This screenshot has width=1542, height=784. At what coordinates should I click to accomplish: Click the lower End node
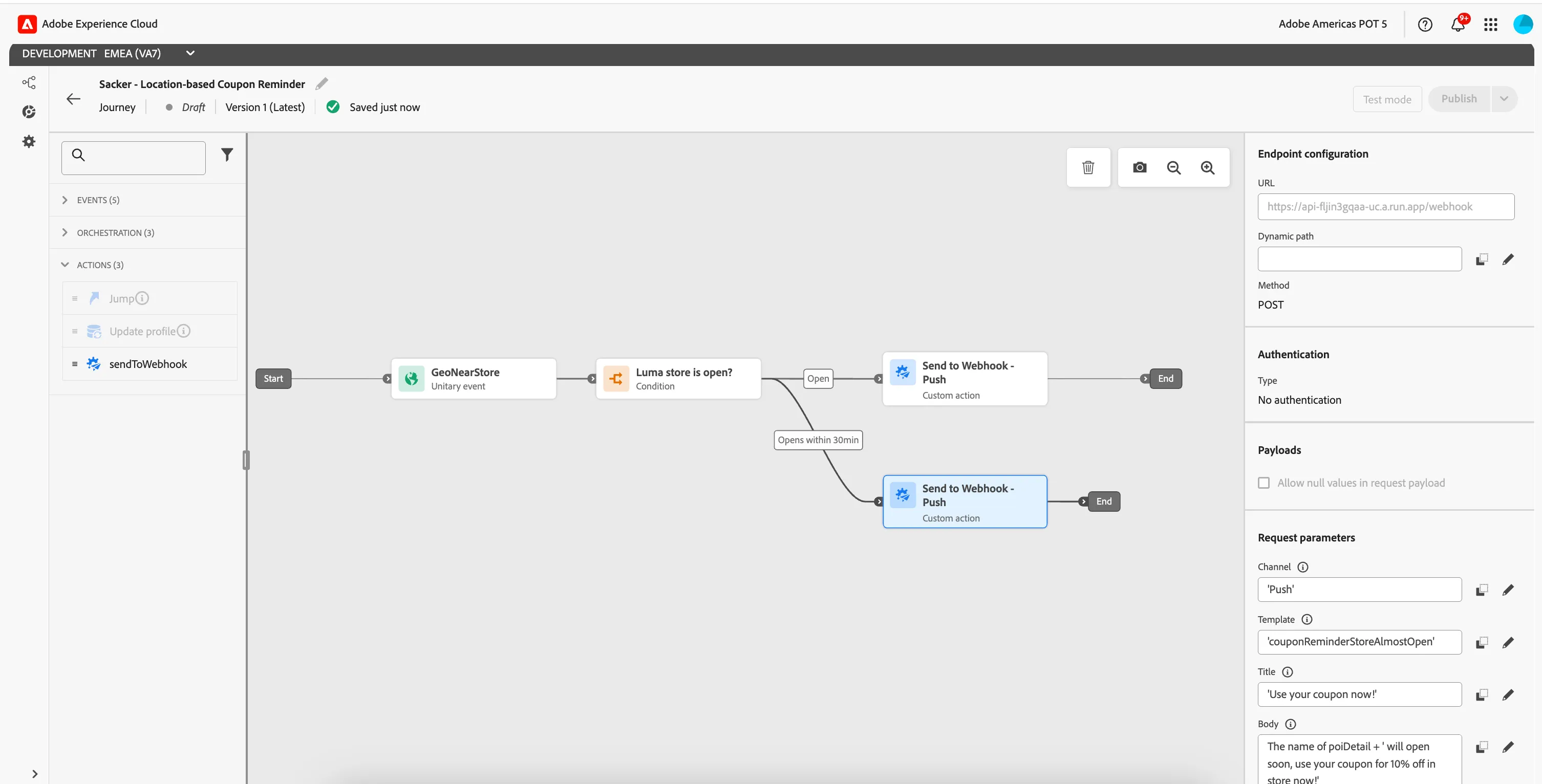click(x=1104, y=502)
